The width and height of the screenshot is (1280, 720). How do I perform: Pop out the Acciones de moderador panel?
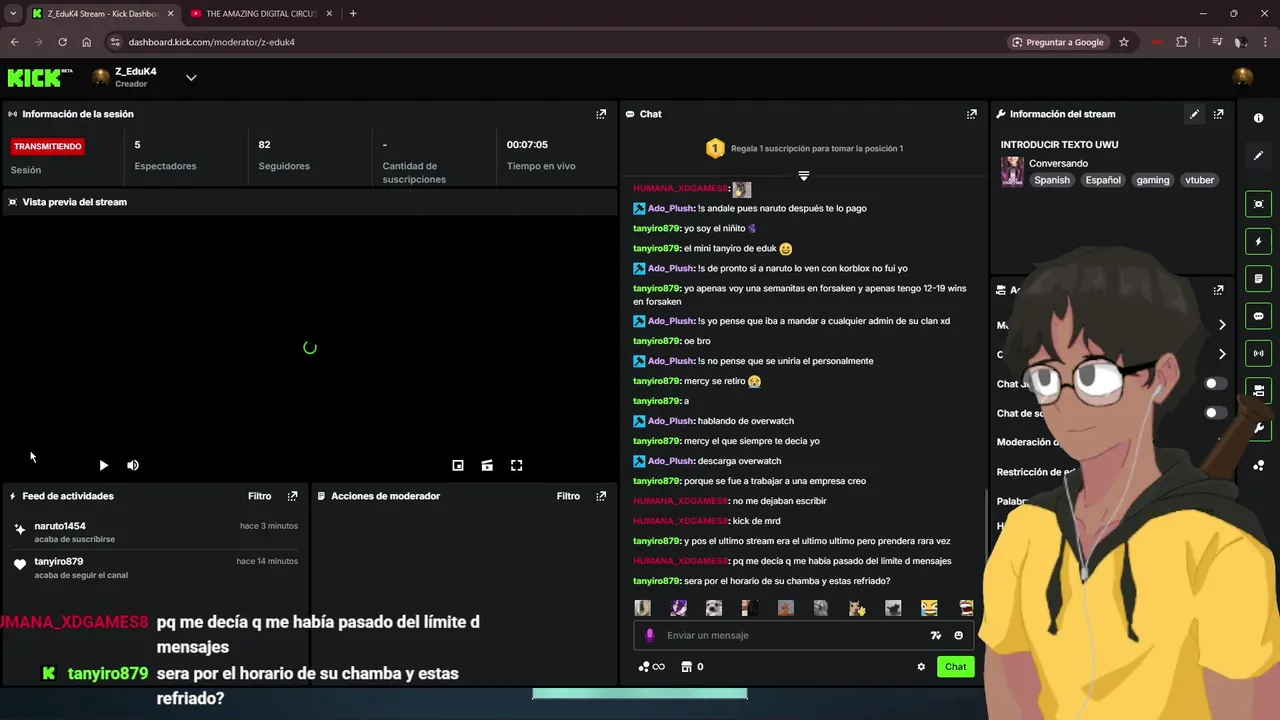[601, 496]
